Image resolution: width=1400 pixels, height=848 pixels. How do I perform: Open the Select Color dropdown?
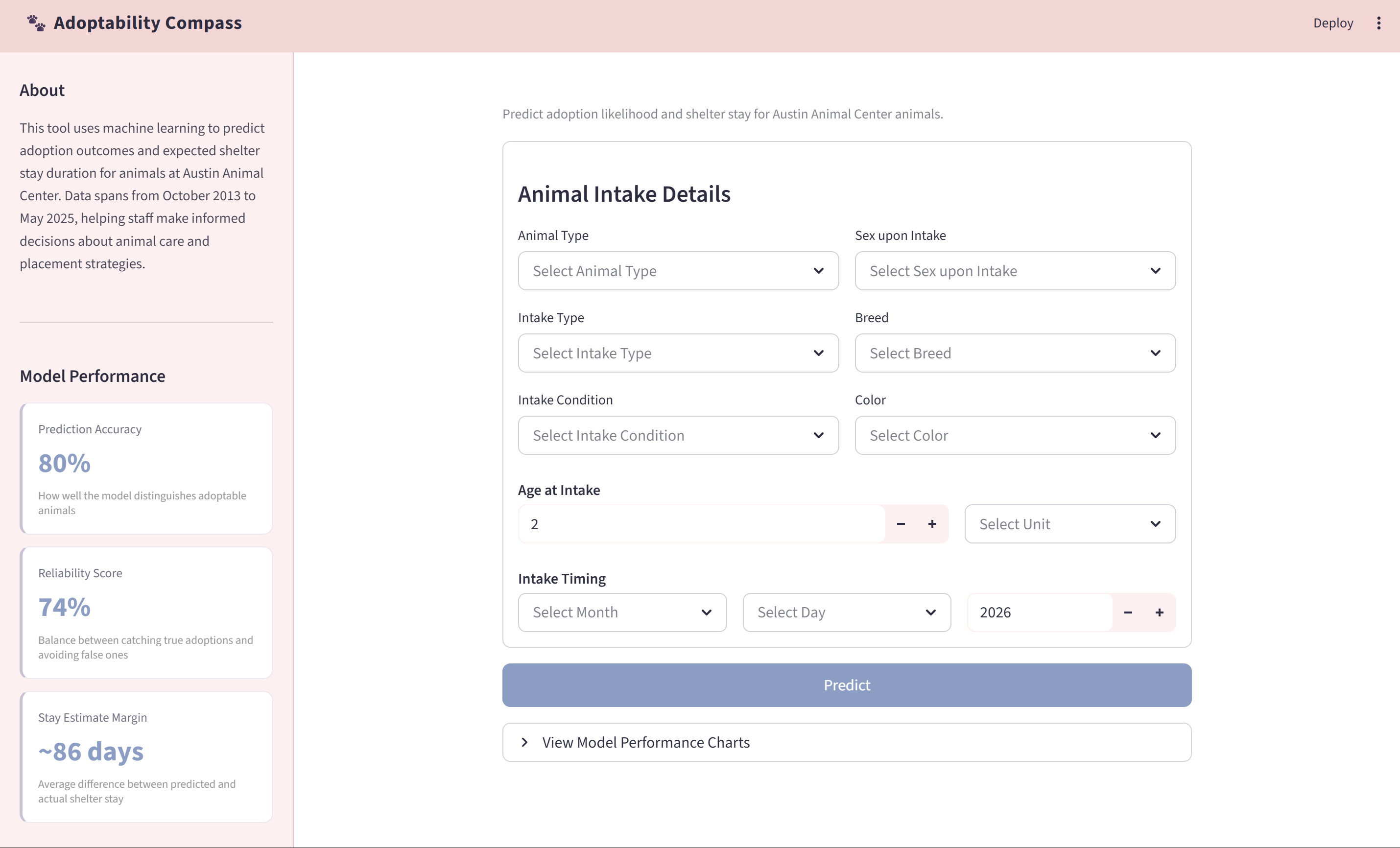[x=1015, y=435]
